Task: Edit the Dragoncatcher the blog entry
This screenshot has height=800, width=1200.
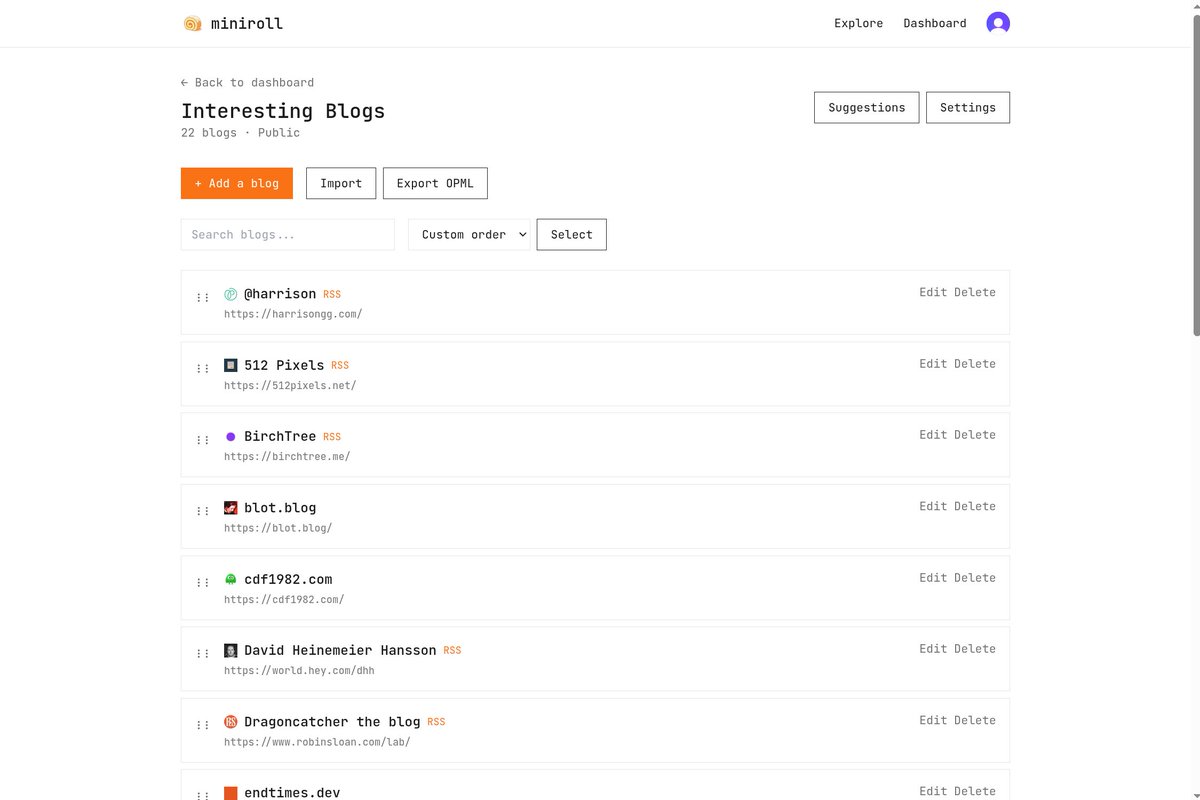Action: point(933,720)
